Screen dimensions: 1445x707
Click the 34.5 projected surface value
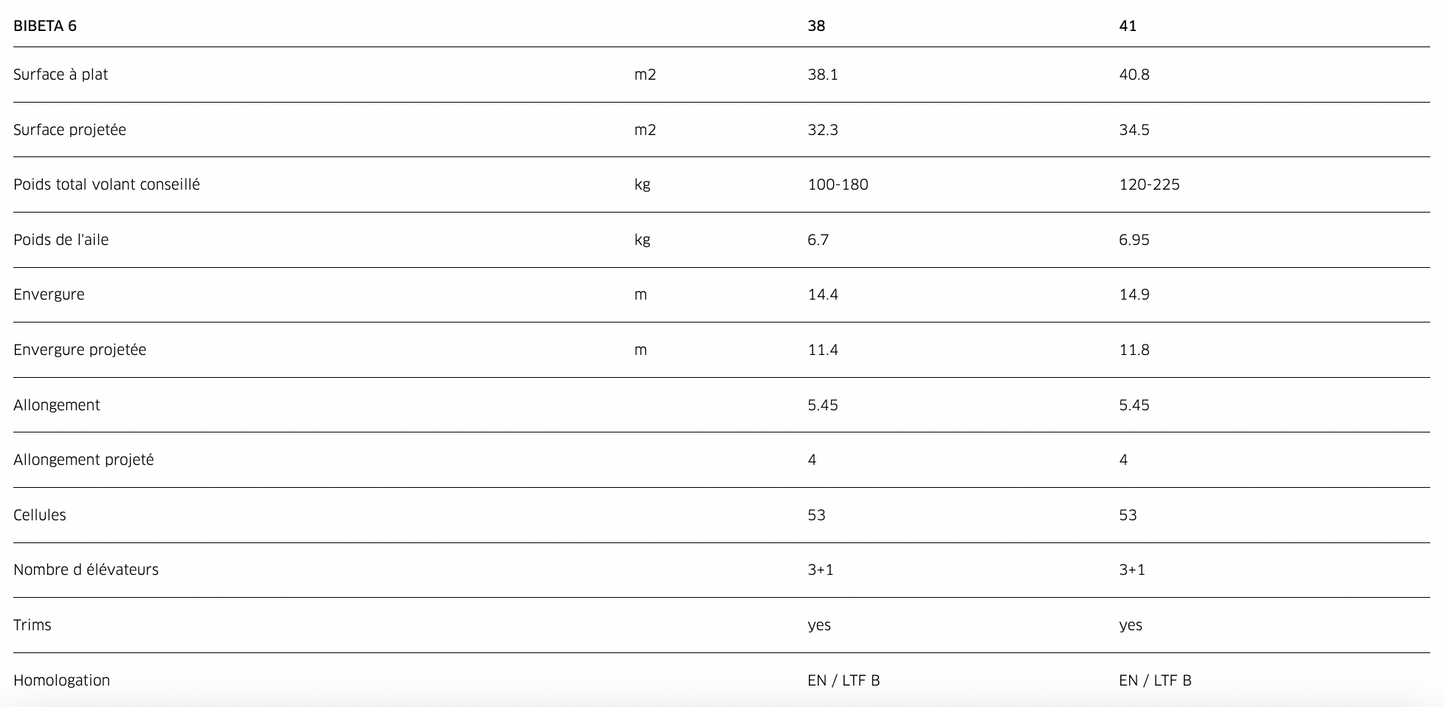tap(1134, 130)
